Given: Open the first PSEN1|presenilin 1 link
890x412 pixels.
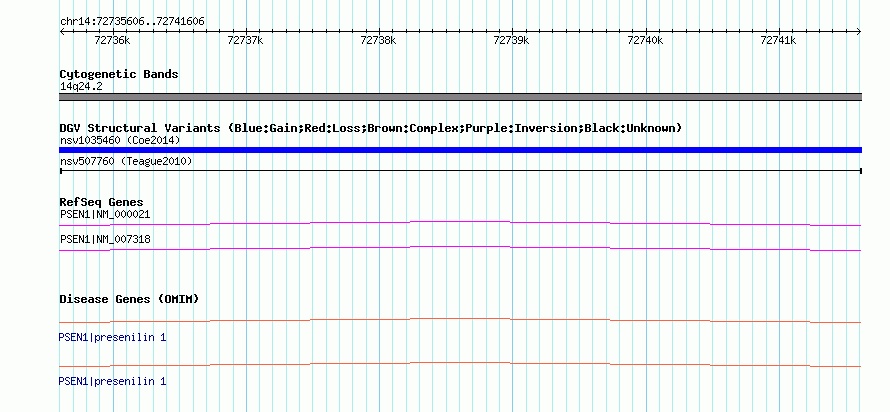Looking at the screenshot, I should click(x=112, y=338).
